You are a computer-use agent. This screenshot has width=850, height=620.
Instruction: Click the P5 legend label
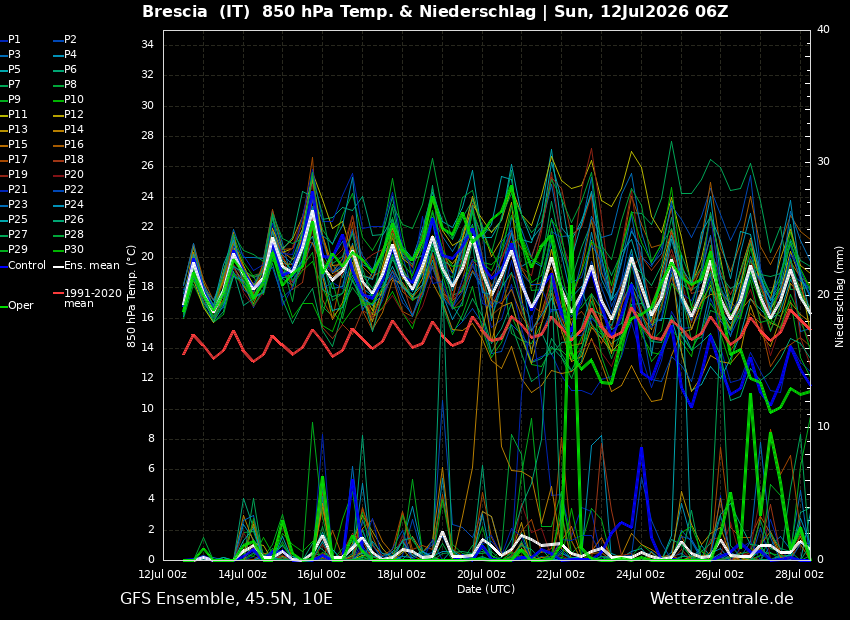point(14,69)
